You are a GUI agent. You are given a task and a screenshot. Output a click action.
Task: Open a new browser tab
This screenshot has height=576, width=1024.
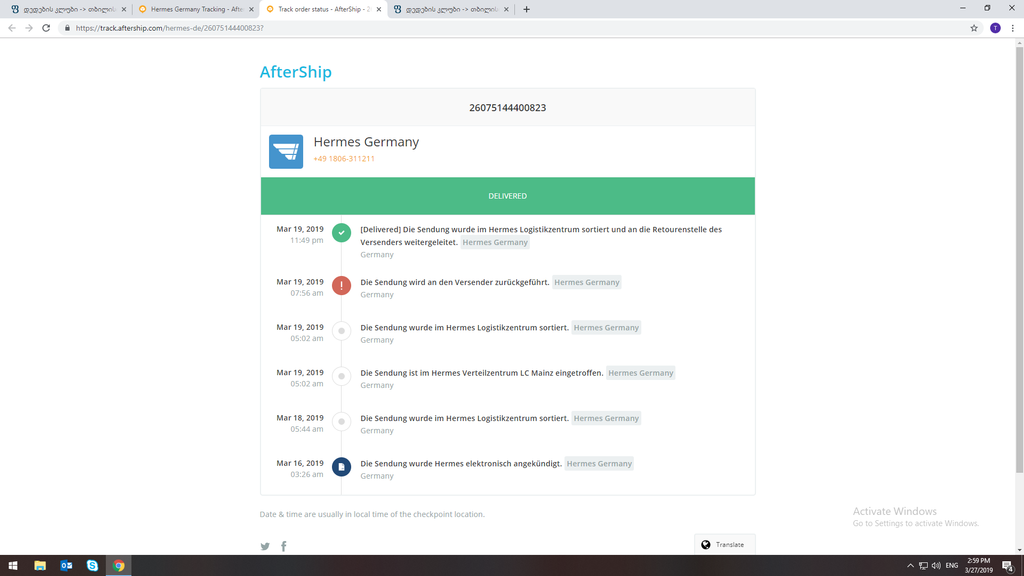coord(526,9)
